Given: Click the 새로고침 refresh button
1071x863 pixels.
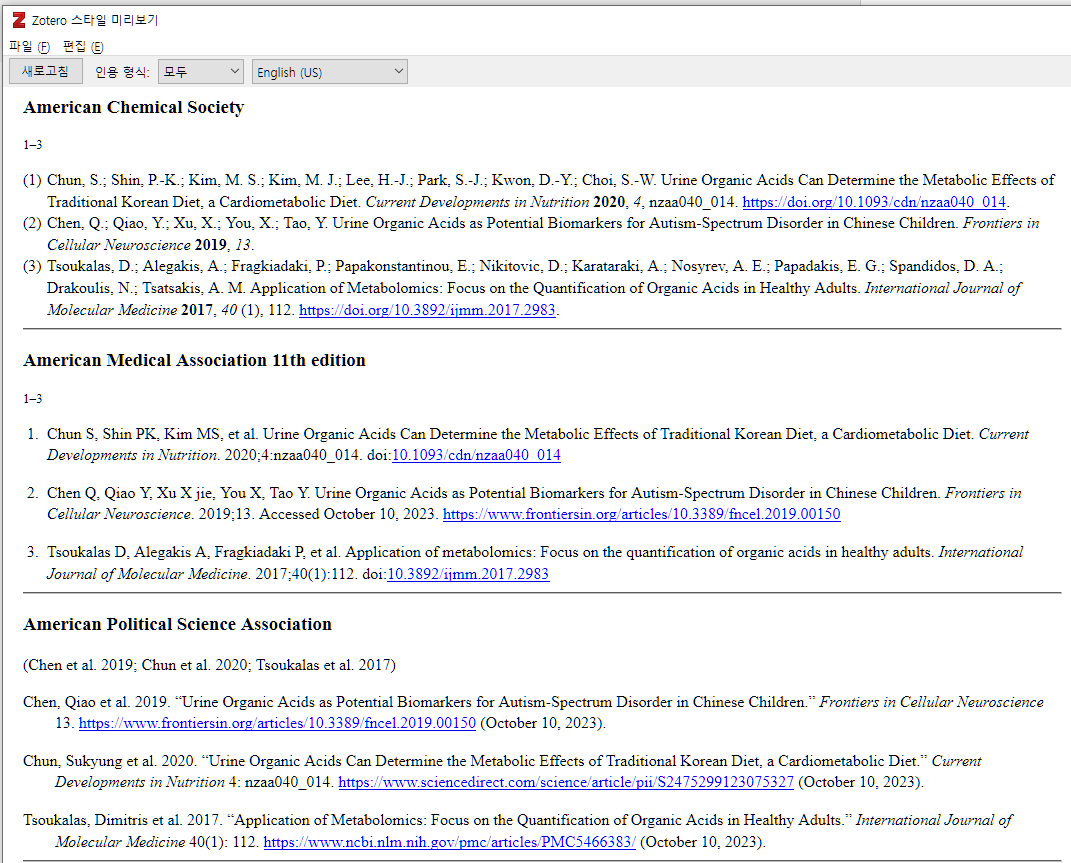Looking at the screenshot, I should (x=46, y=71).
